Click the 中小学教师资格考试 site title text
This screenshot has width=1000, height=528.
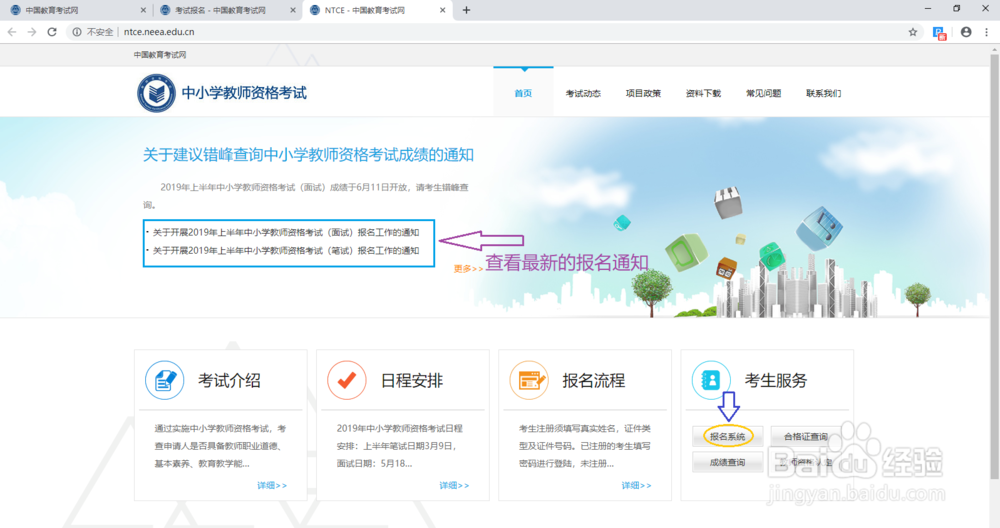tap(244, 93)
